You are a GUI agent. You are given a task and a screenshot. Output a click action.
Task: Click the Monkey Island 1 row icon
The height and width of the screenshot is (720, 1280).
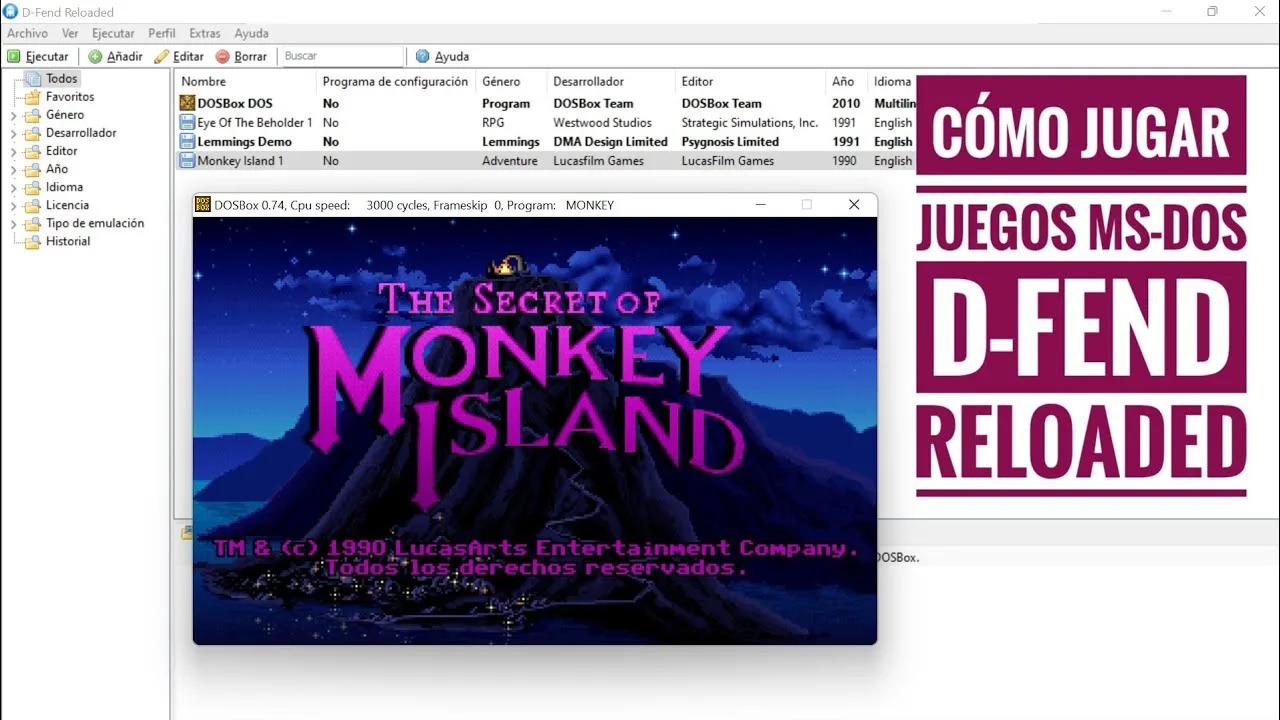(x=187, y=160)
